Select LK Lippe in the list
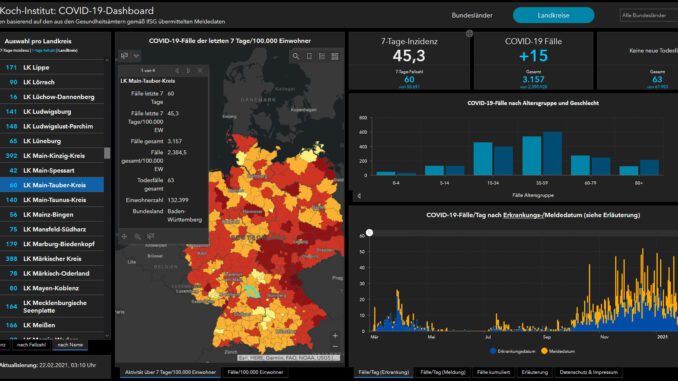Viewport: 678px width, 381px height. tap(52, 67)
